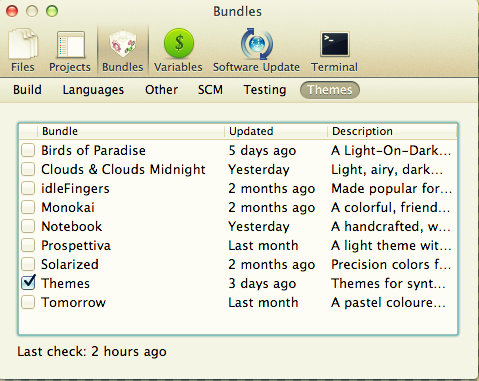Screen dimensions: 479x381
Task: Click 'Precision colors f…' description cell
Action: (391, 264)
